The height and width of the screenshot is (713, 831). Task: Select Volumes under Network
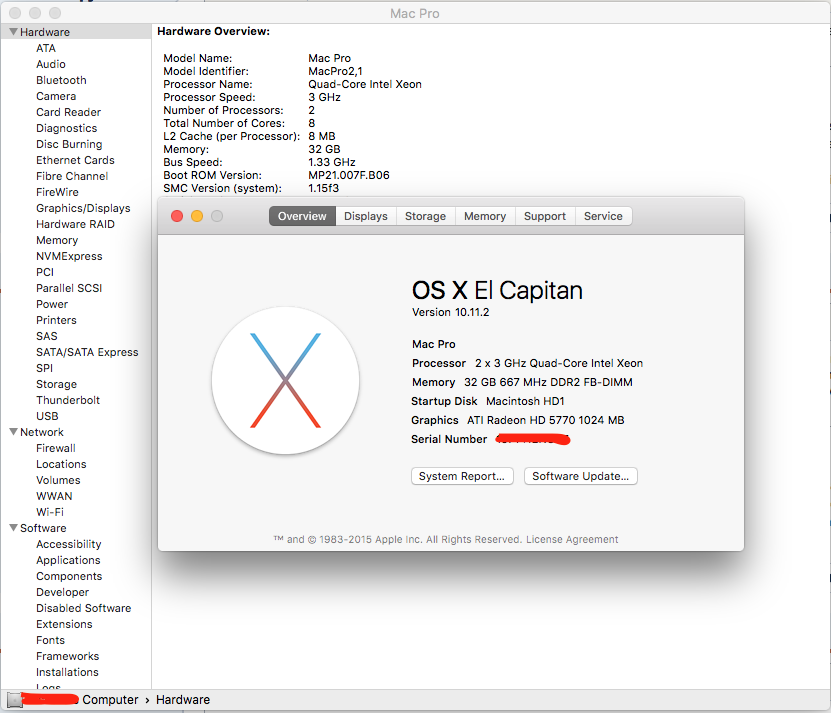pos(58,480)
